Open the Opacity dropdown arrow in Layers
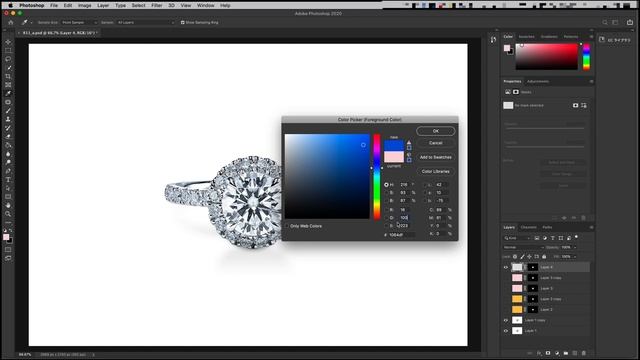The width and height of the screenshot is (640, 360). (x=575, y=247)
